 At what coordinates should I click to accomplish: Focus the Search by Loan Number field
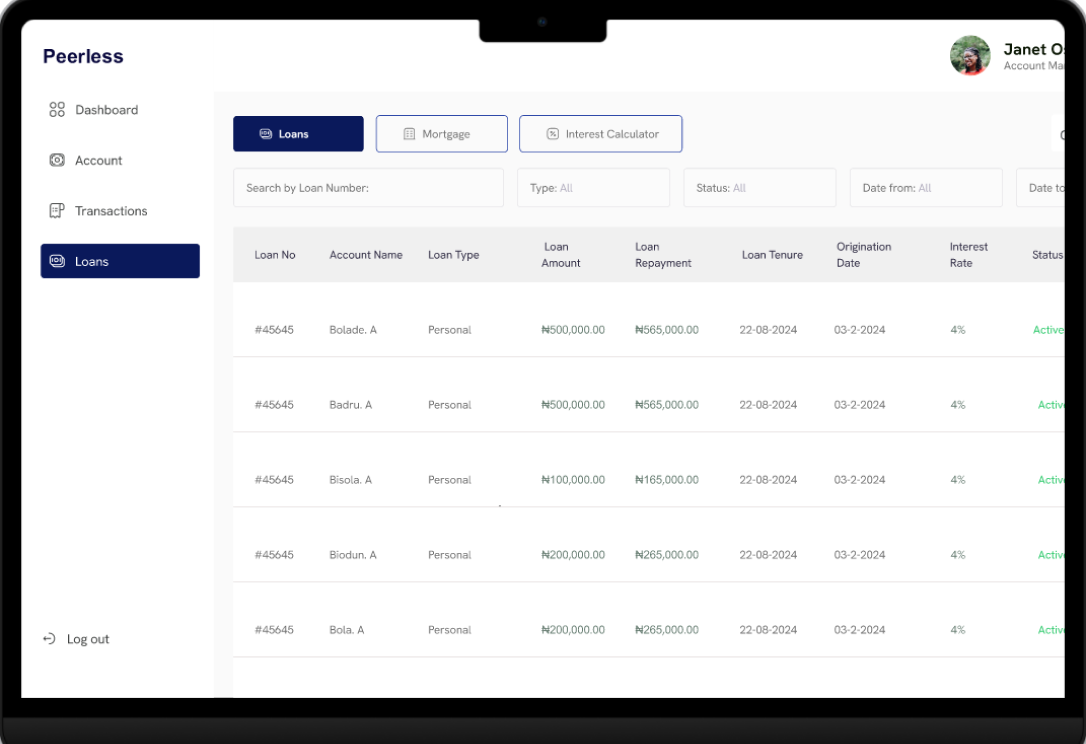(368, 188)
